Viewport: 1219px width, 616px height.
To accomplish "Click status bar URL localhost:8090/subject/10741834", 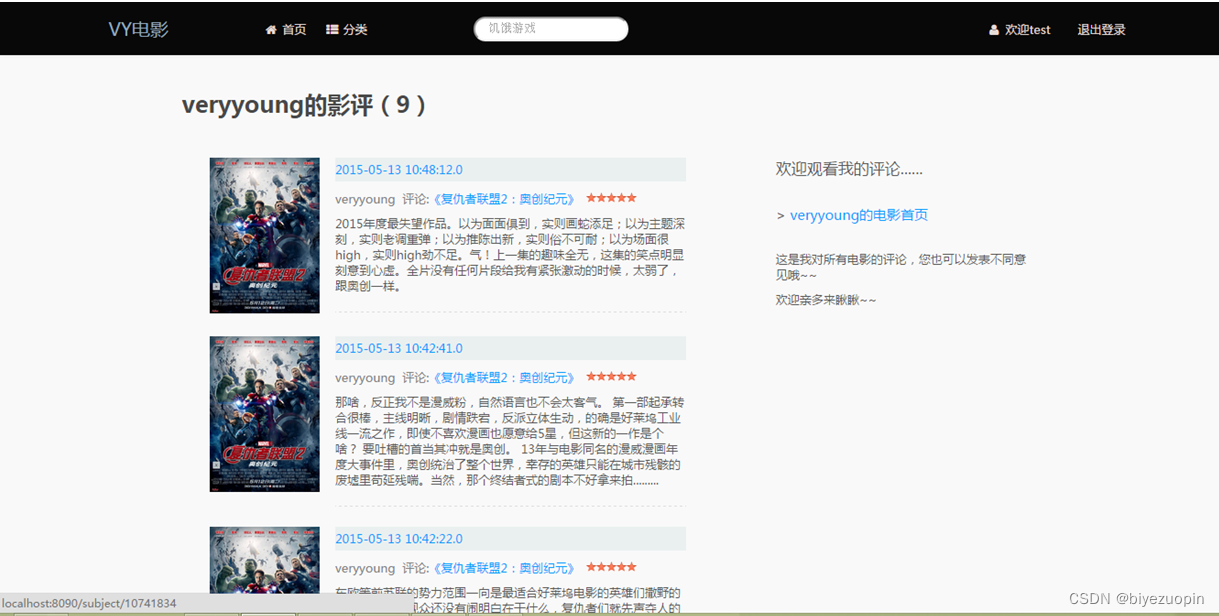I will (x=89, y=604).
